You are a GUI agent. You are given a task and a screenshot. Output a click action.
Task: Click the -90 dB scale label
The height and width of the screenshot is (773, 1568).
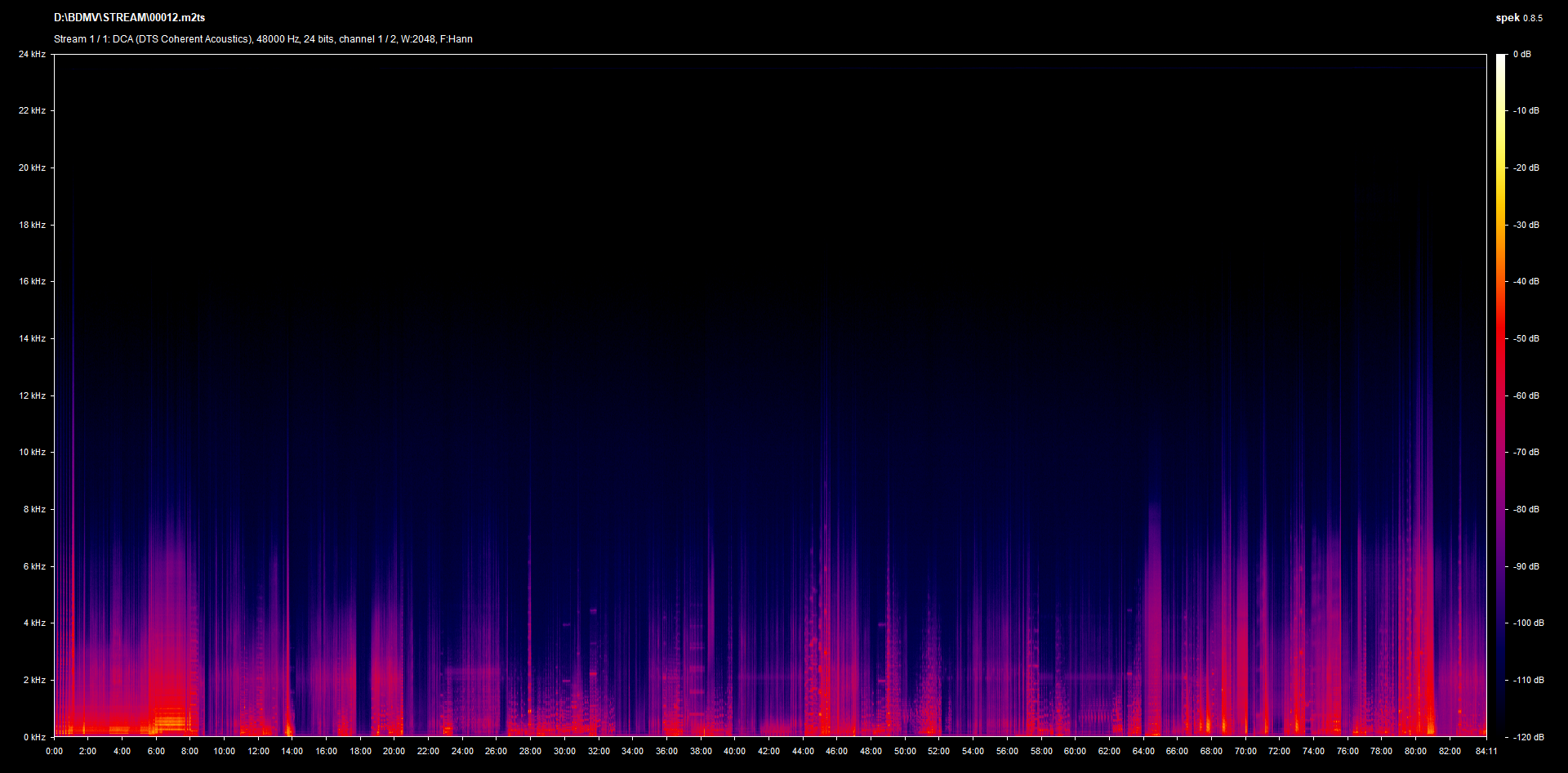pyautogui.click(x=1526, y=566)
